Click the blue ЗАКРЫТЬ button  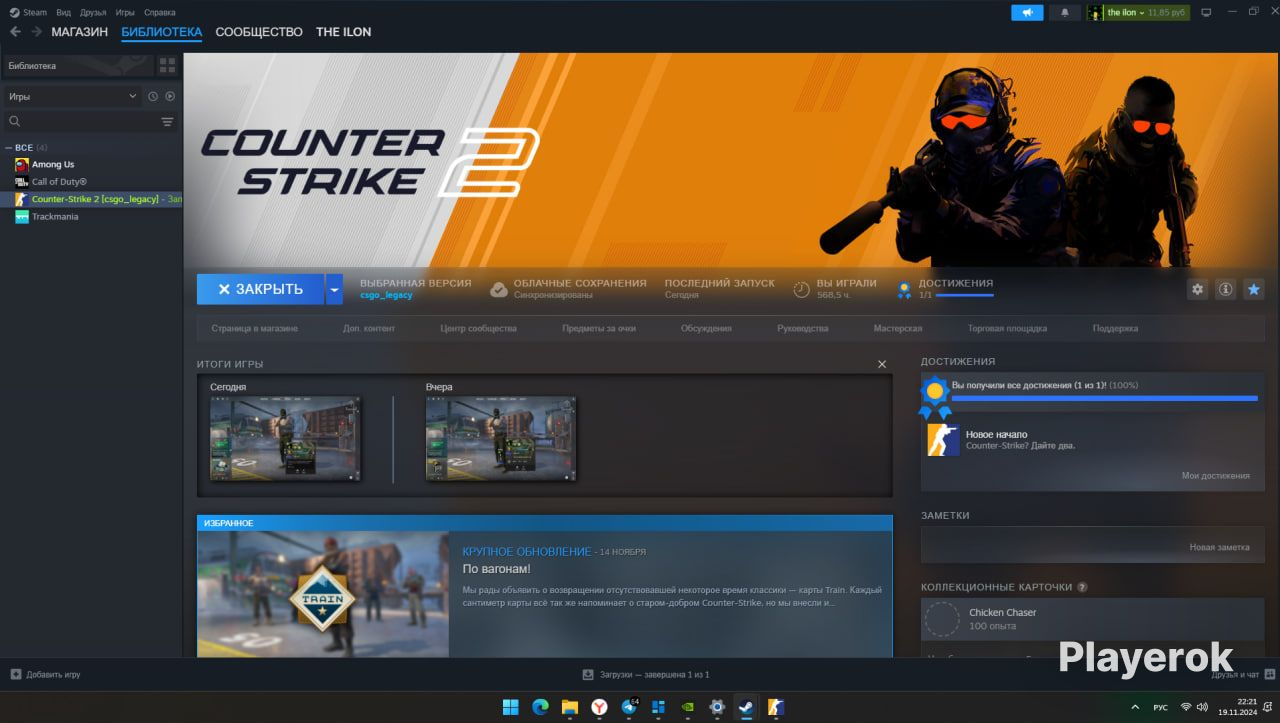click(x=260, y=289)
